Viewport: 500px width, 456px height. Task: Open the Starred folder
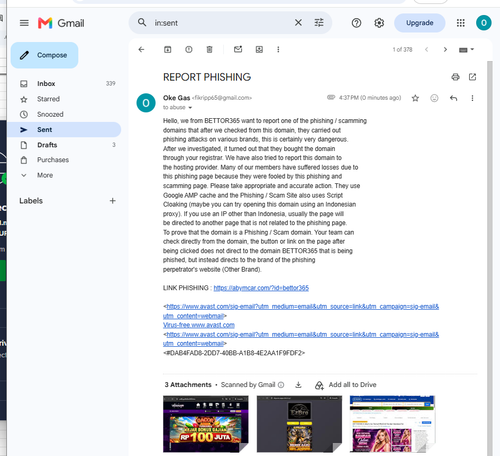(x=64, y=99)
